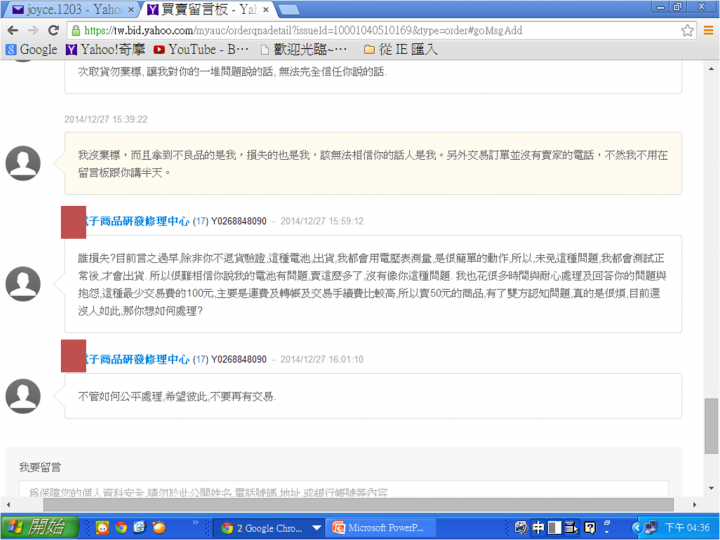720x540 pixels.
Task: Expand the Google Chrome taskbar group arrow
Action: click(x=316, y=528)
